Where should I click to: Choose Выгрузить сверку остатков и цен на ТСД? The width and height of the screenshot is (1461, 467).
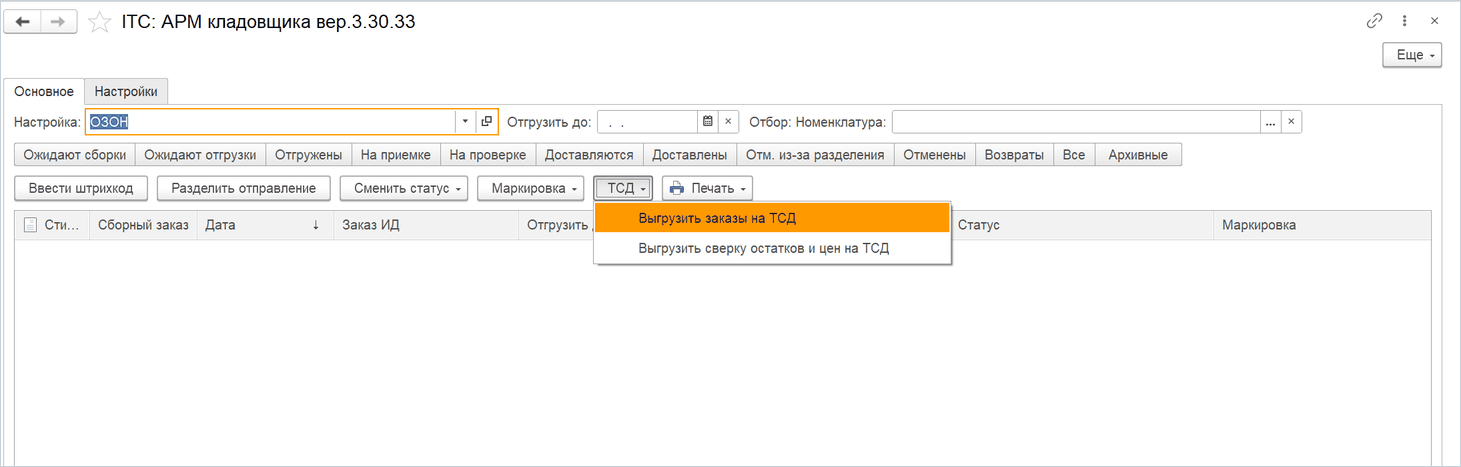[x=772, y=248]
